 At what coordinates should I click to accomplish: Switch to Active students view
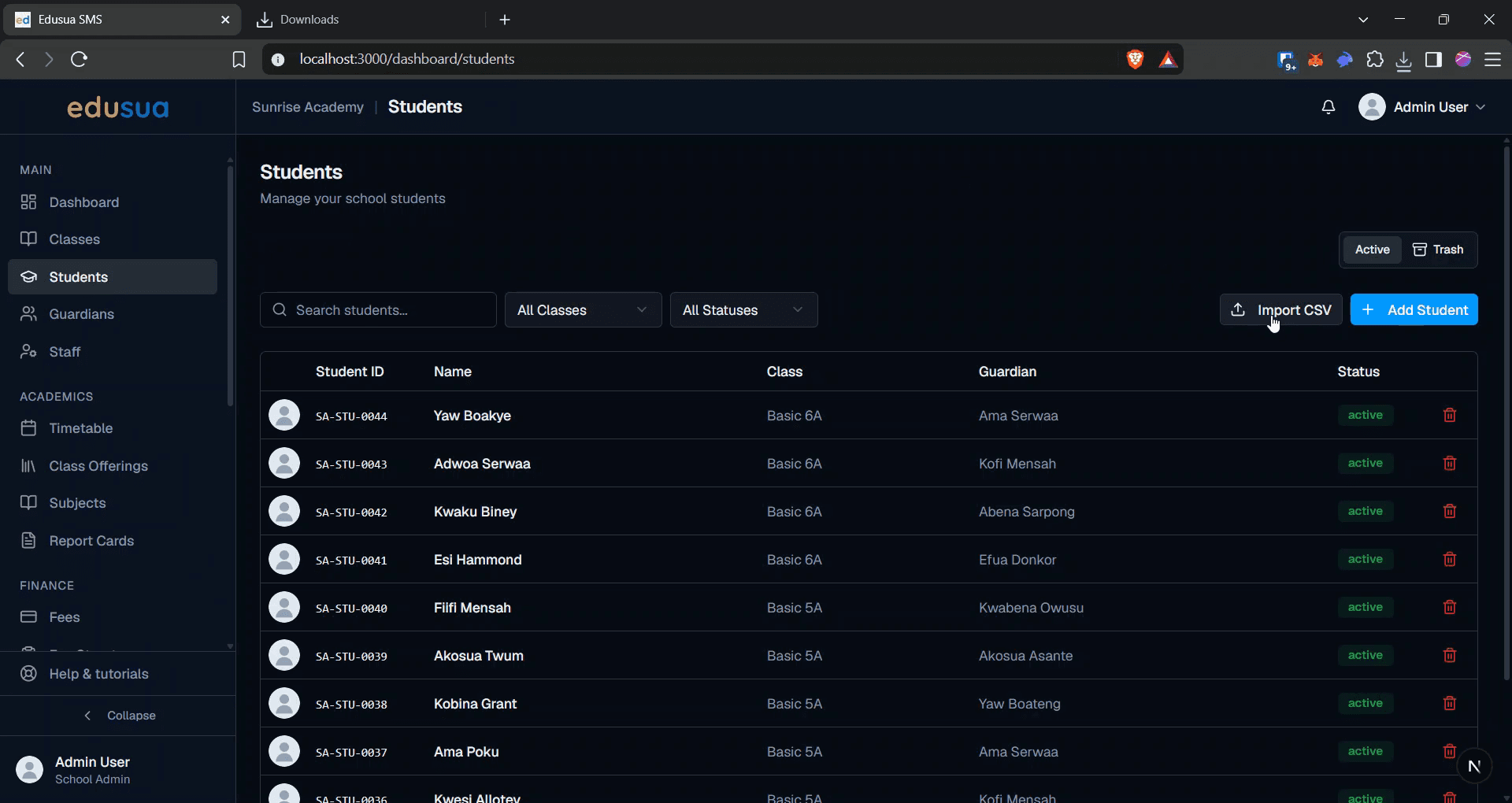(1373, 250)
